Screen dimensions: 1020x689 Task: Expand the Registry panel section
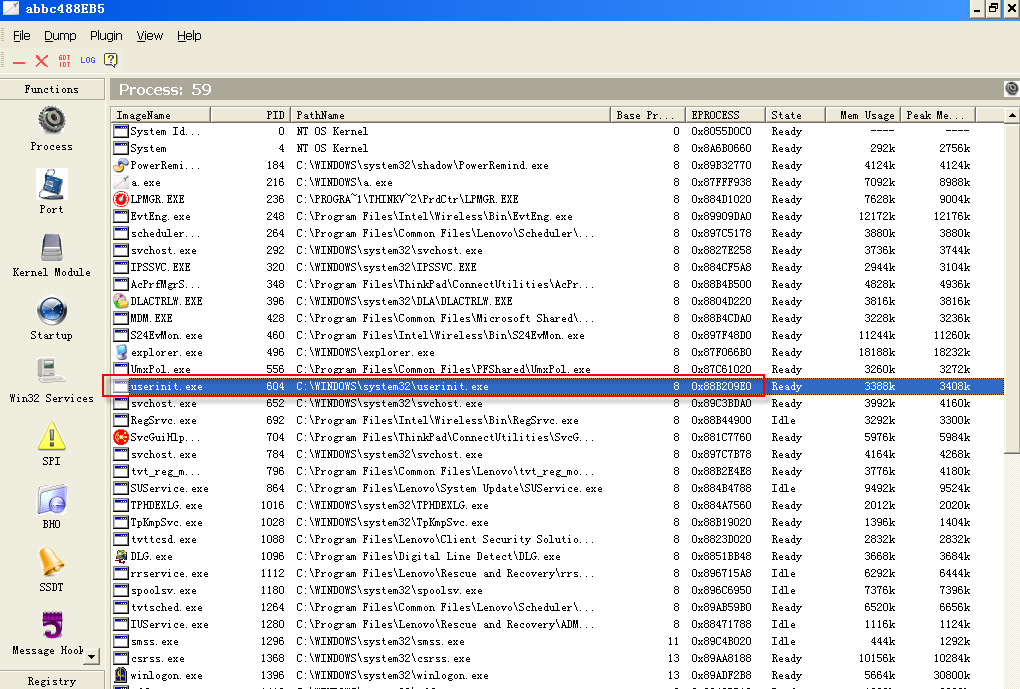click(x=51, y=681)
